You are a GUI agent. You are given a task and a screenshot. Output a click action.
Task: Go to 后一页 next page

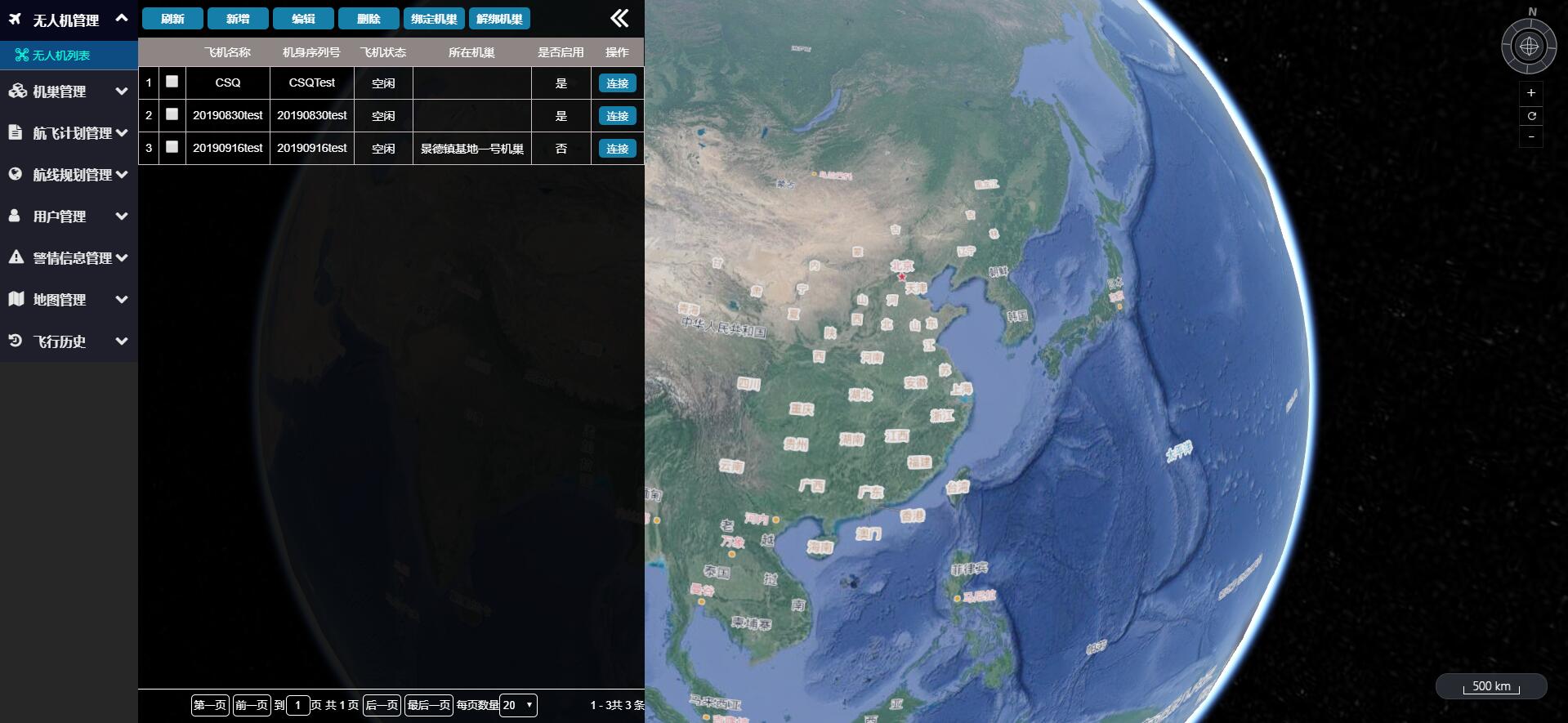pos(382,705)
